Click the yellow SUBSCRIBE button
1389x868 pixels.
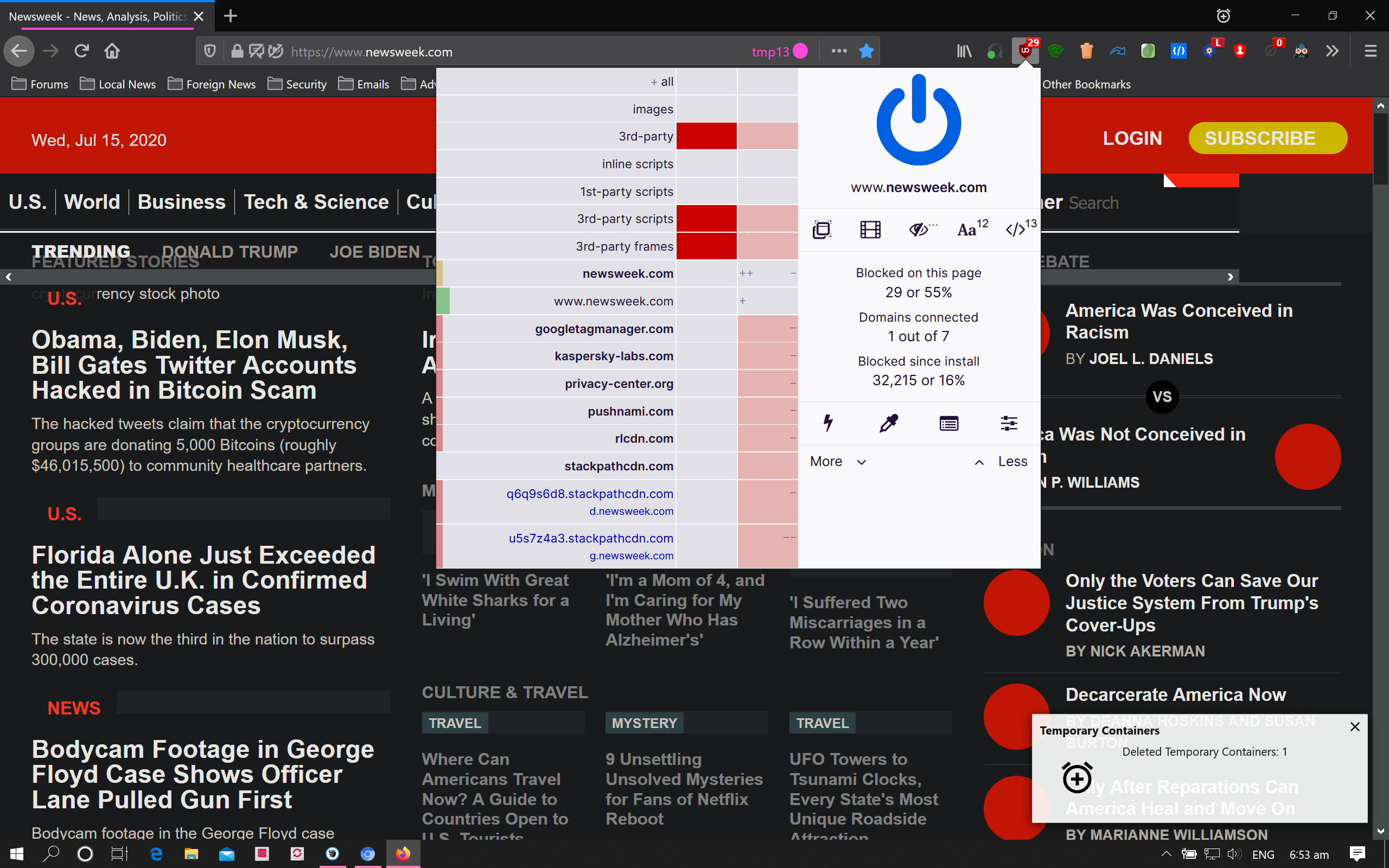point(1267,138)
